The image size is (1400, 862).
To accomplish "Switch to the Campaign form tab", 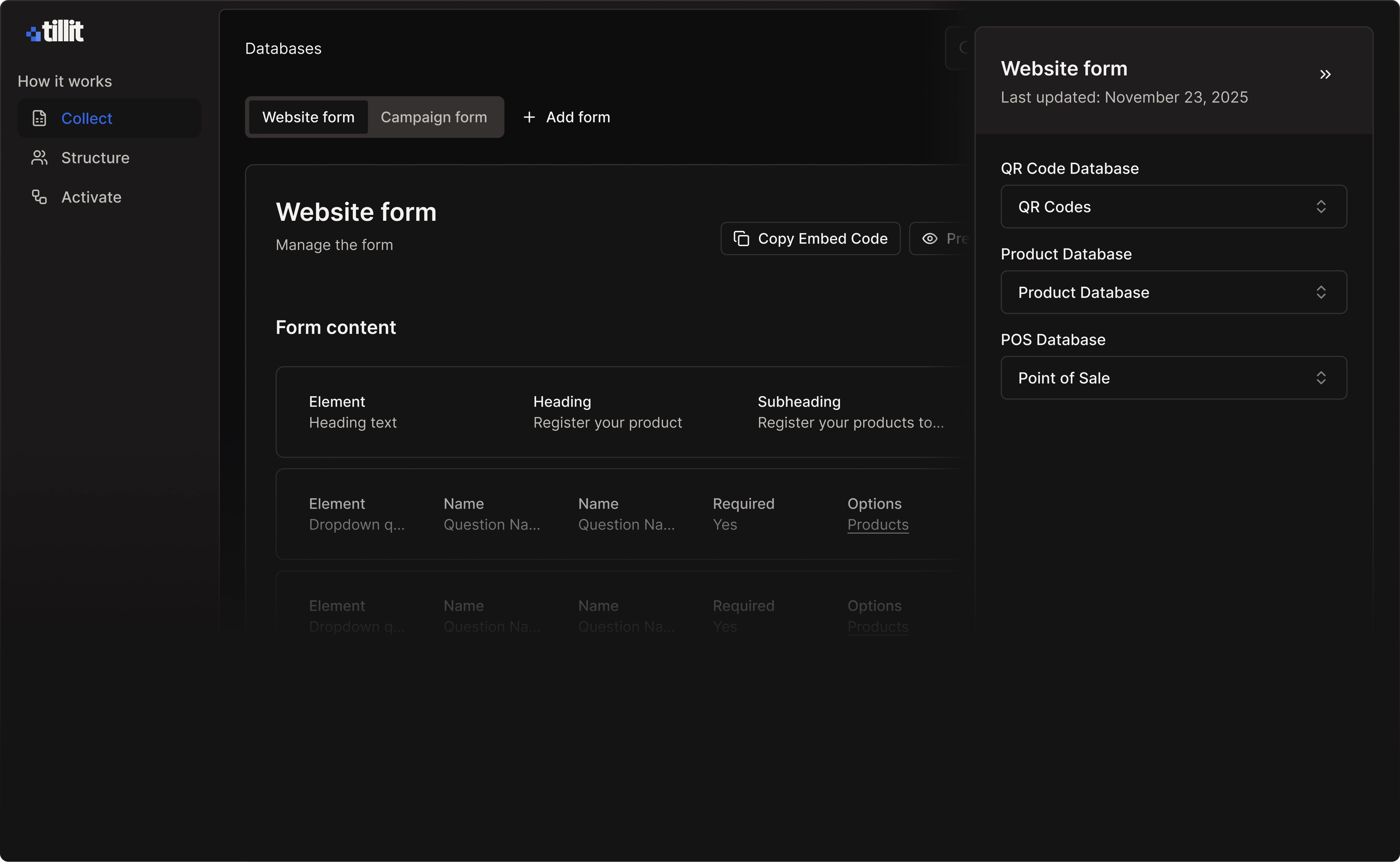I will (x=434, y=117).
